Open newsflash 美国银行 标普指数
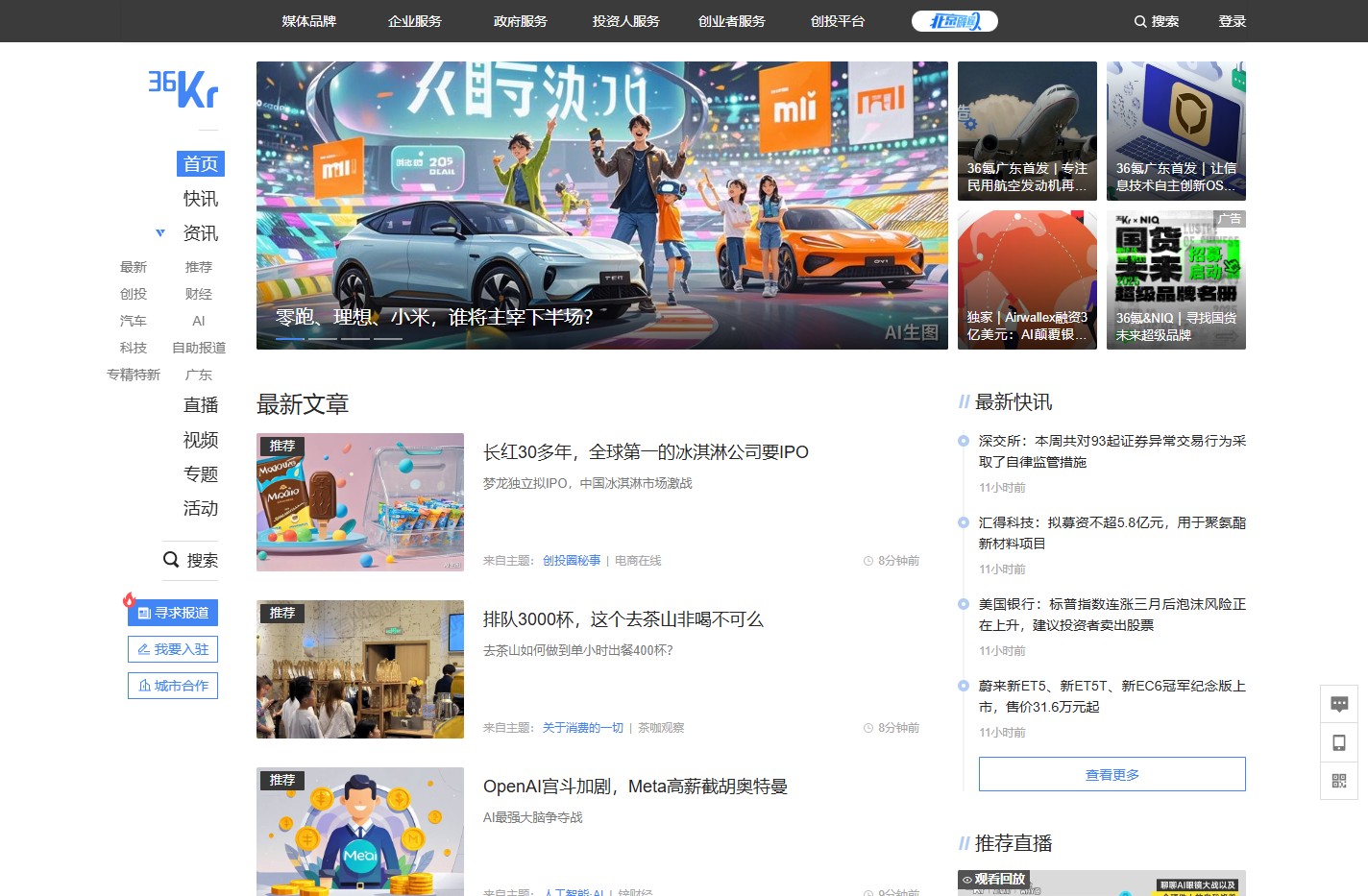Viewport: 1368px width, 896px height. click(x=1112, y=615)
